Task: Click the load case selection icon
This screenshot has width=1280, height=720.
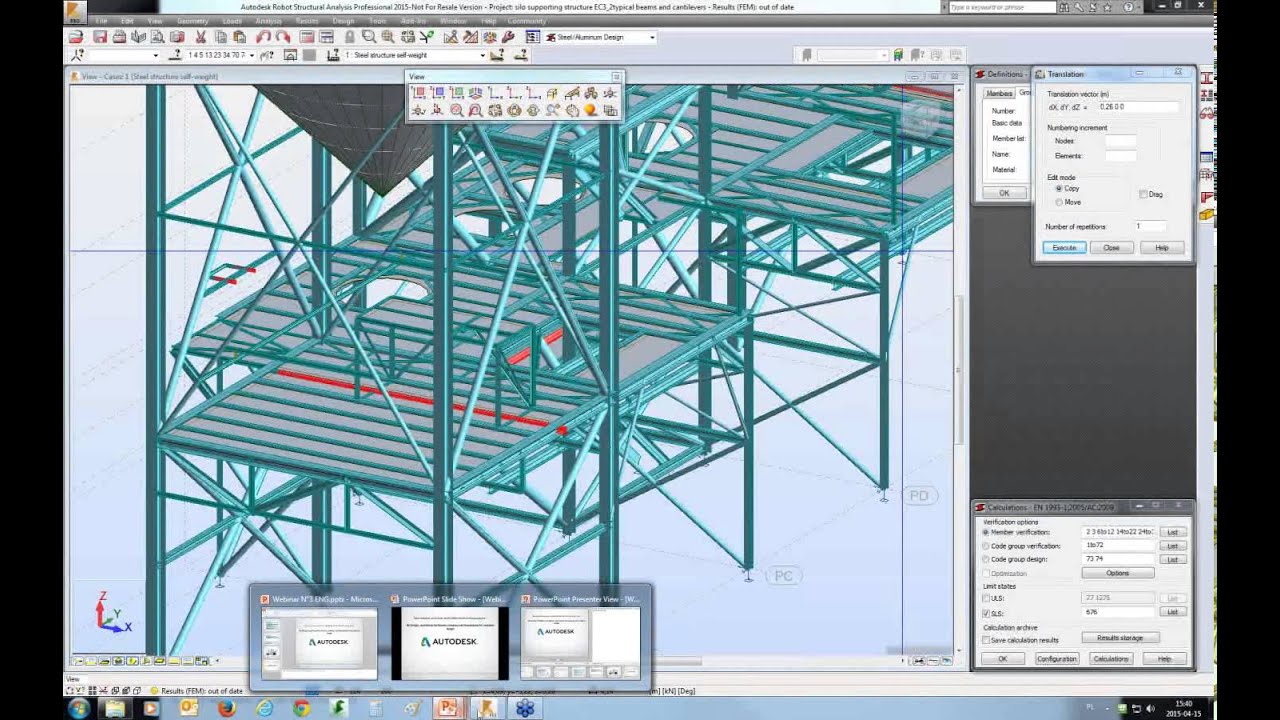Action: pyautogui.click(x=333, y=55)
